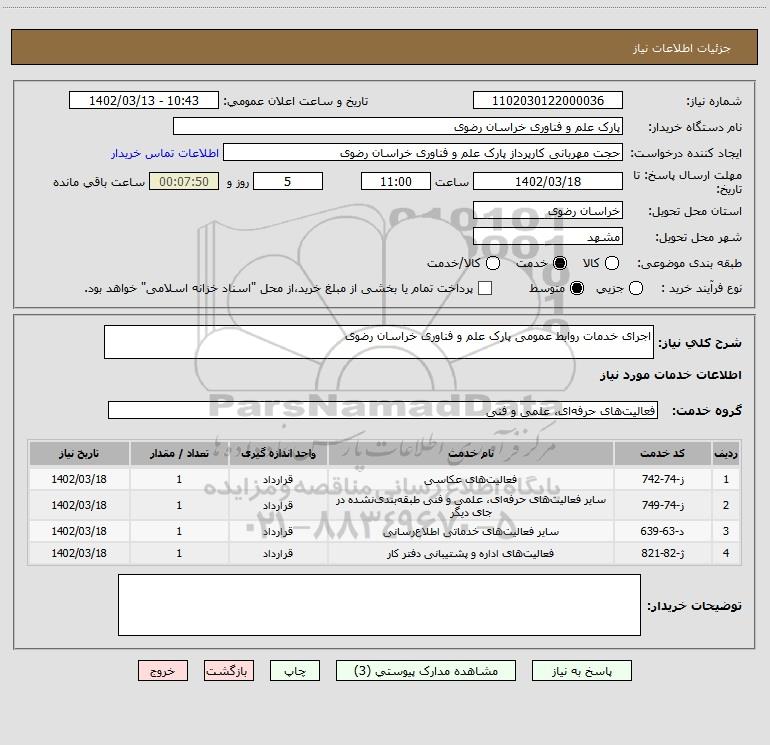
Task: Click the جزئیات اطلاعات نیاز header title
Action: 682,48
